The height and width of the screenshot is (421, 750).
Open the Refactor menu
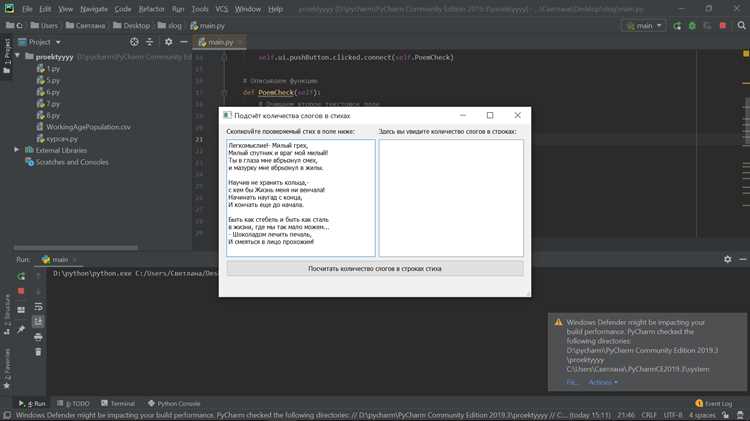[152, 9]
